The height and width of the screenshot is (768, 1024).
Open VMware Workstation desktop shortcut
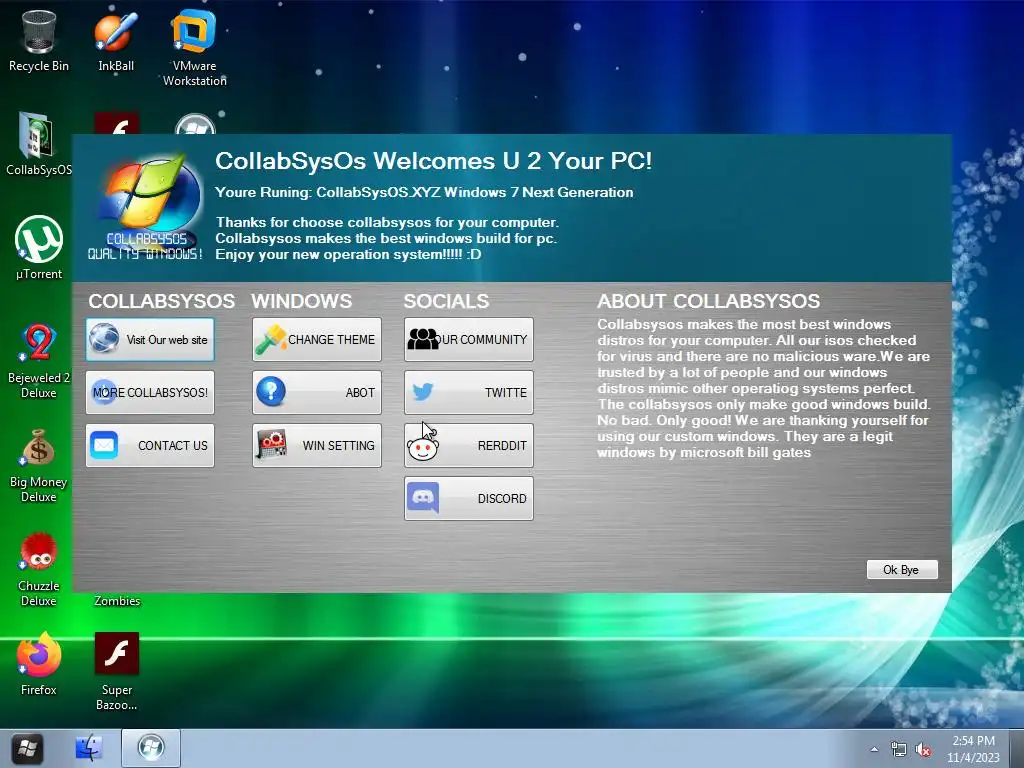tap(195, 47)
